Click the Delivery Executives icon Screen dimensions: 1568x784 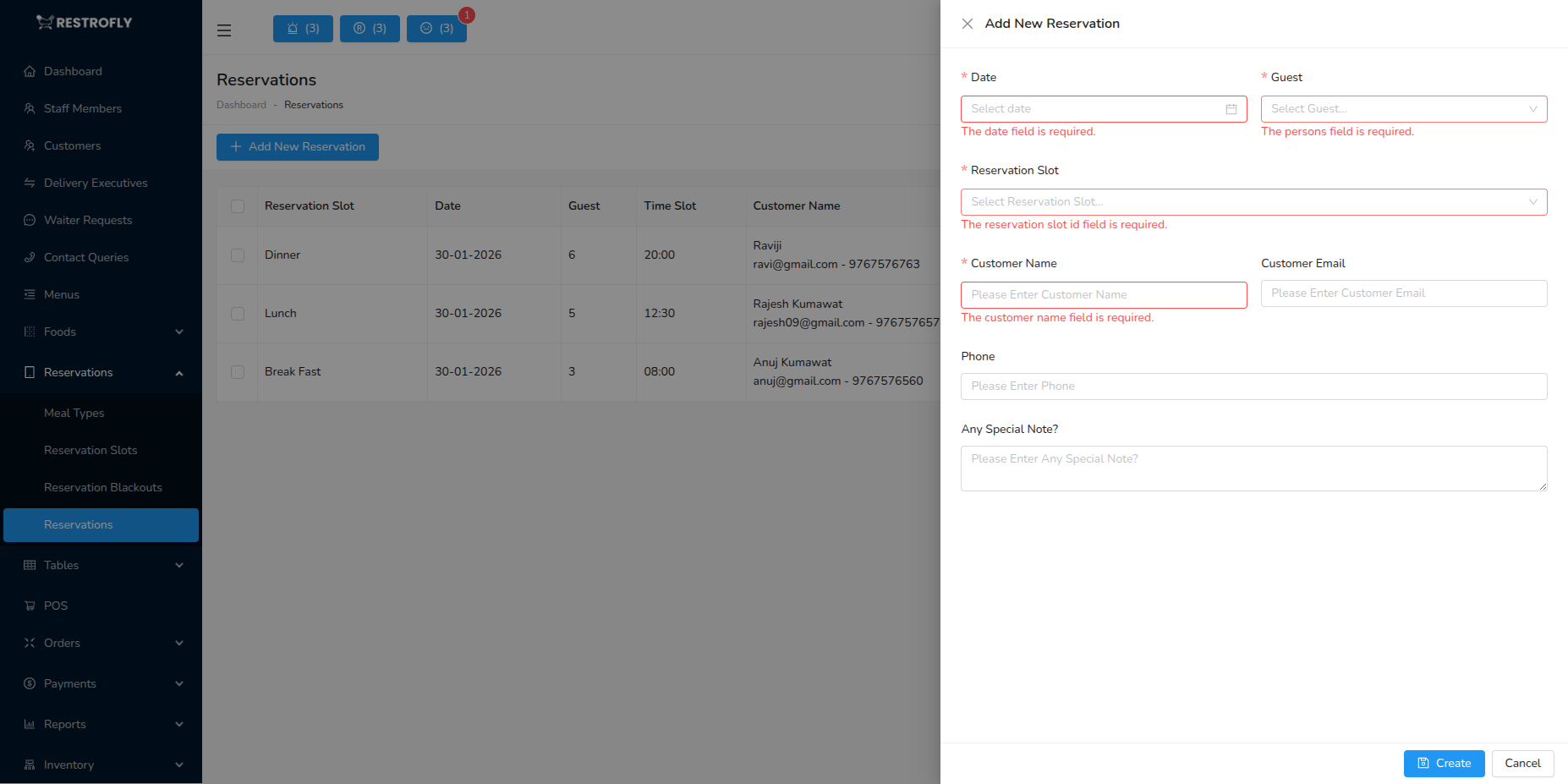30,183
